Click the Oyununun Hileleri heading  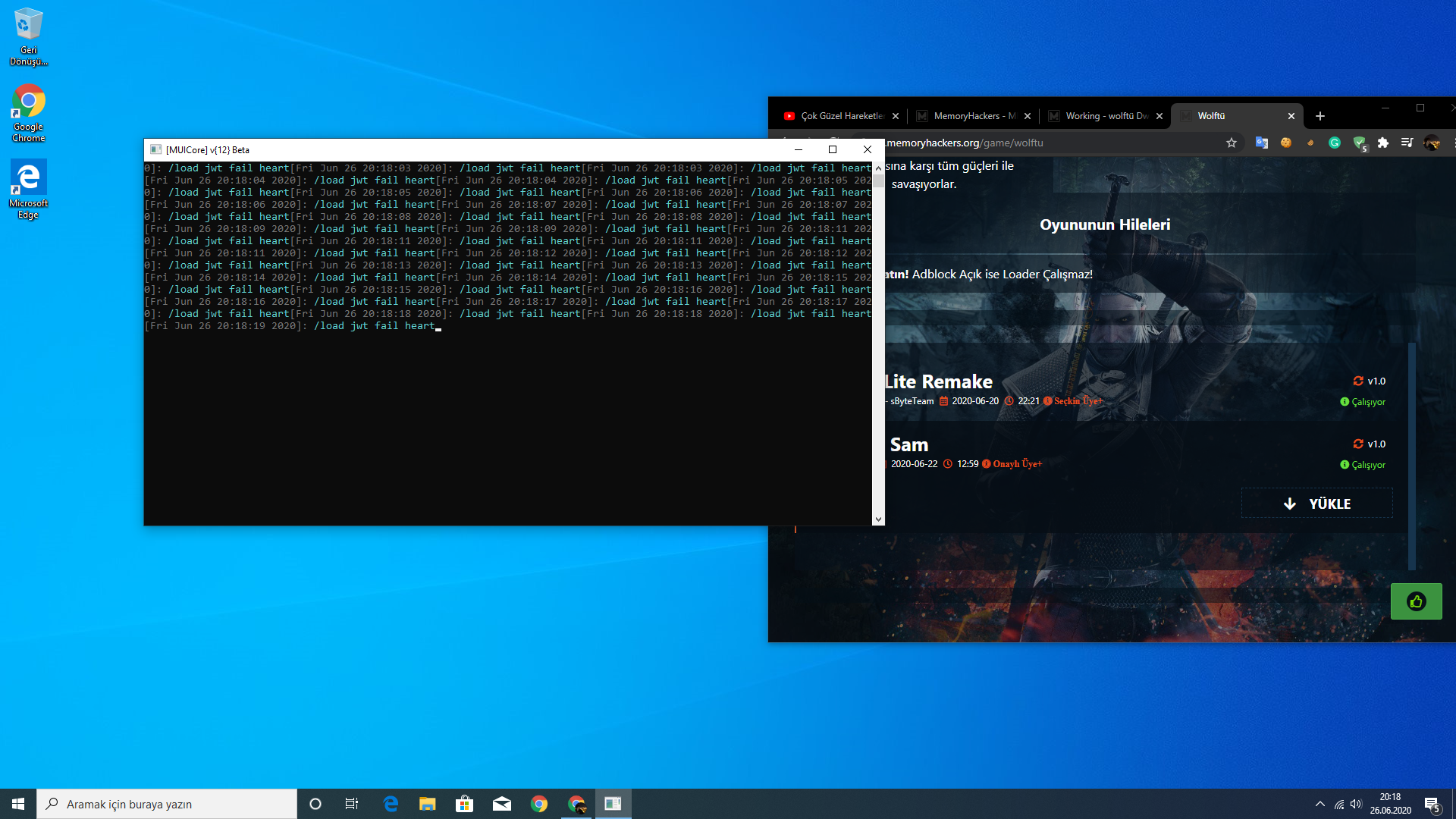pyautogui.click(x=1105, y=224)
